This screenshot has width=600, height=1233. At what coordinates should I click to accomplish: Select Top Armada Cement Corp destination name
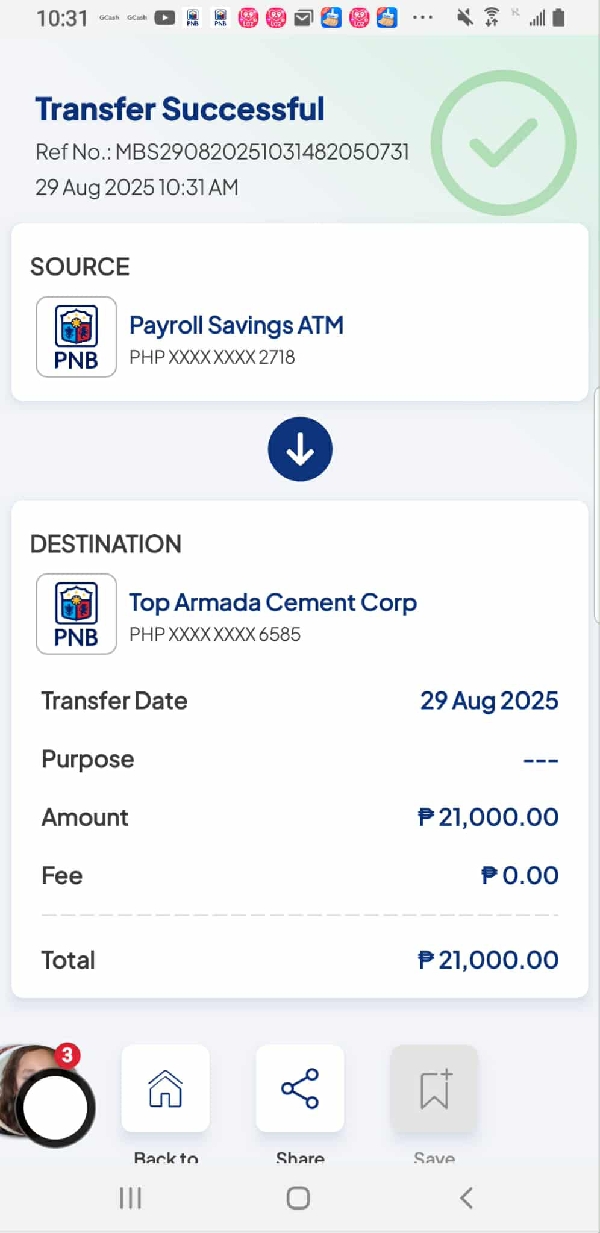273,602
